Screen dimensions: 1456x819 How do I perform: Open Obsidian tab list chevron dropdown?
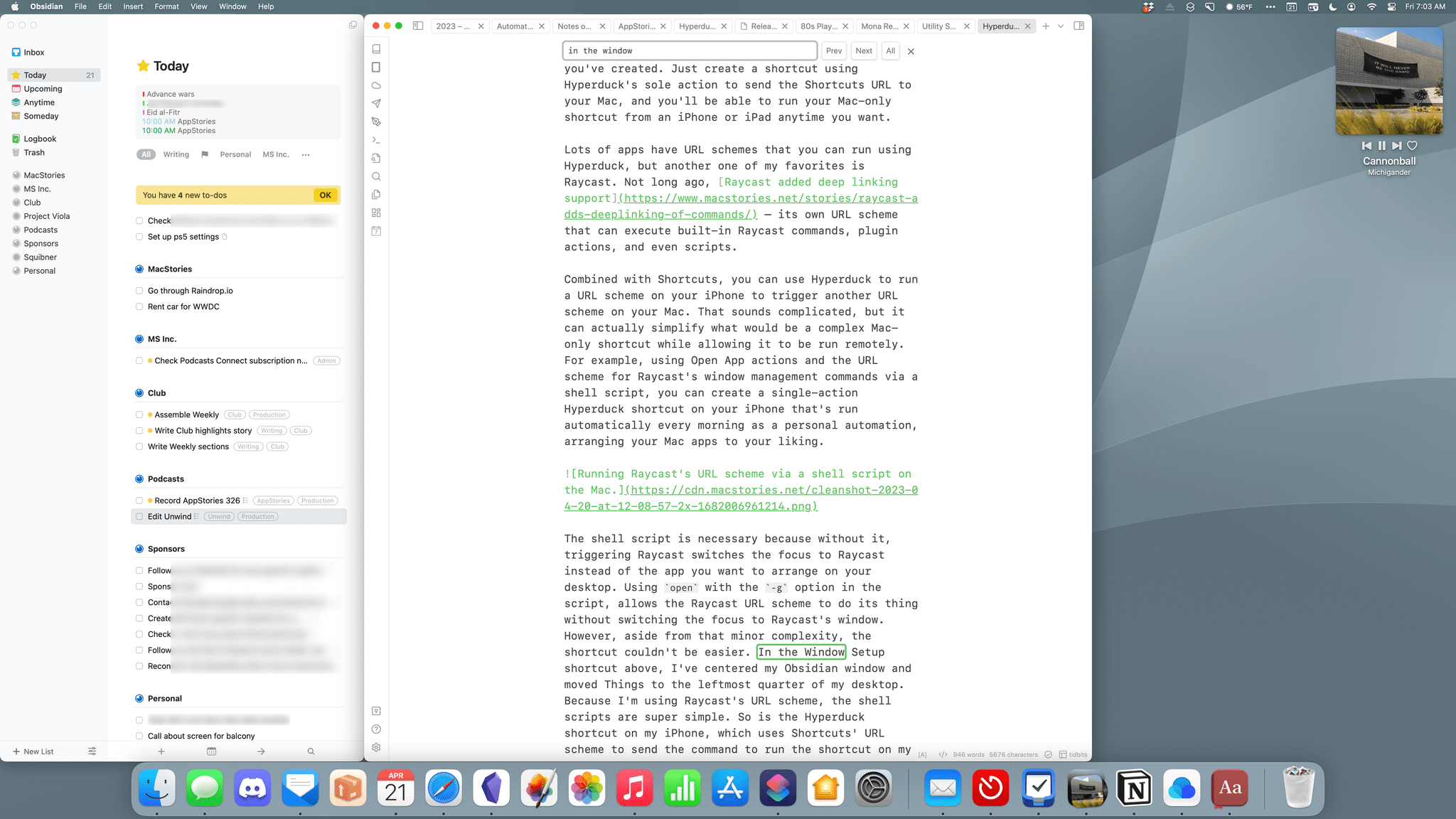tap(1061, 26)
